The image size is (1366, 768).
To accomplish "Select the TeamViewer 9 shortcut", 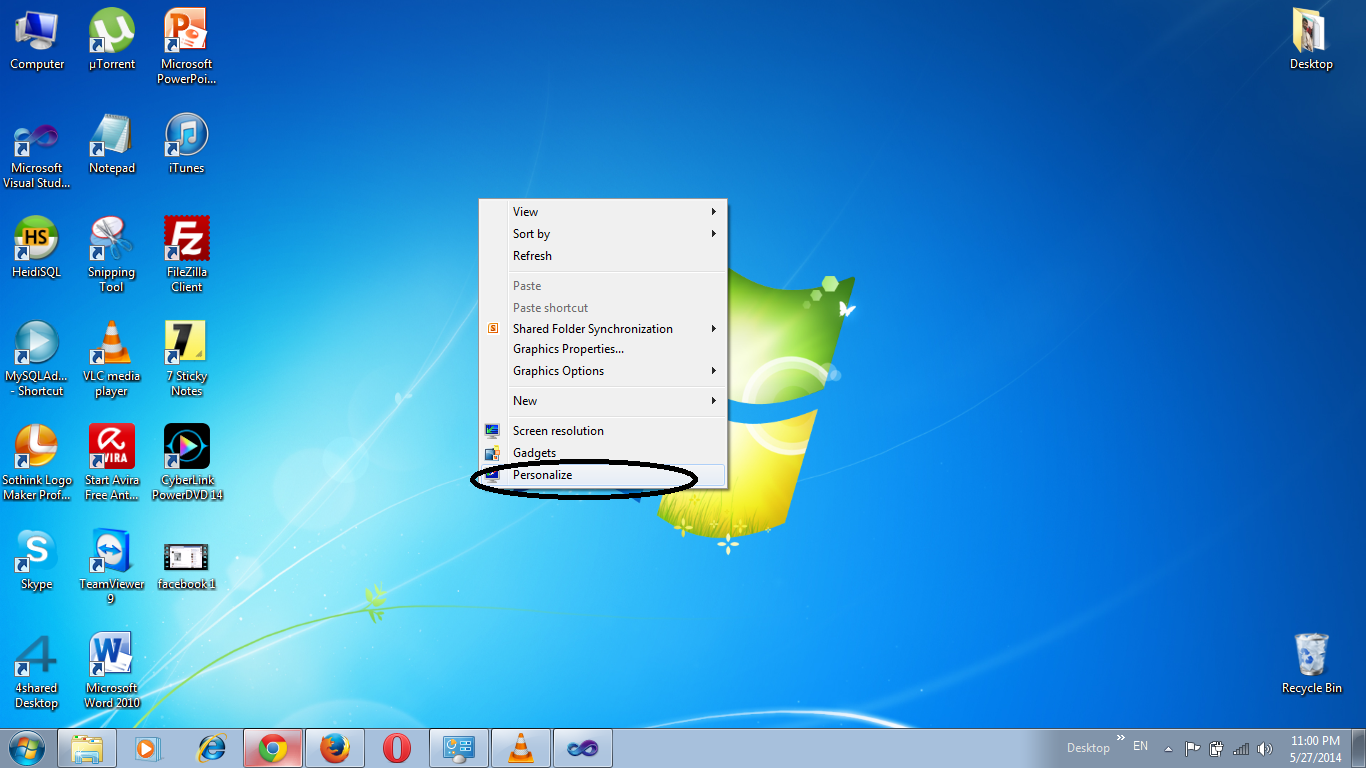I will click(112, 567).
